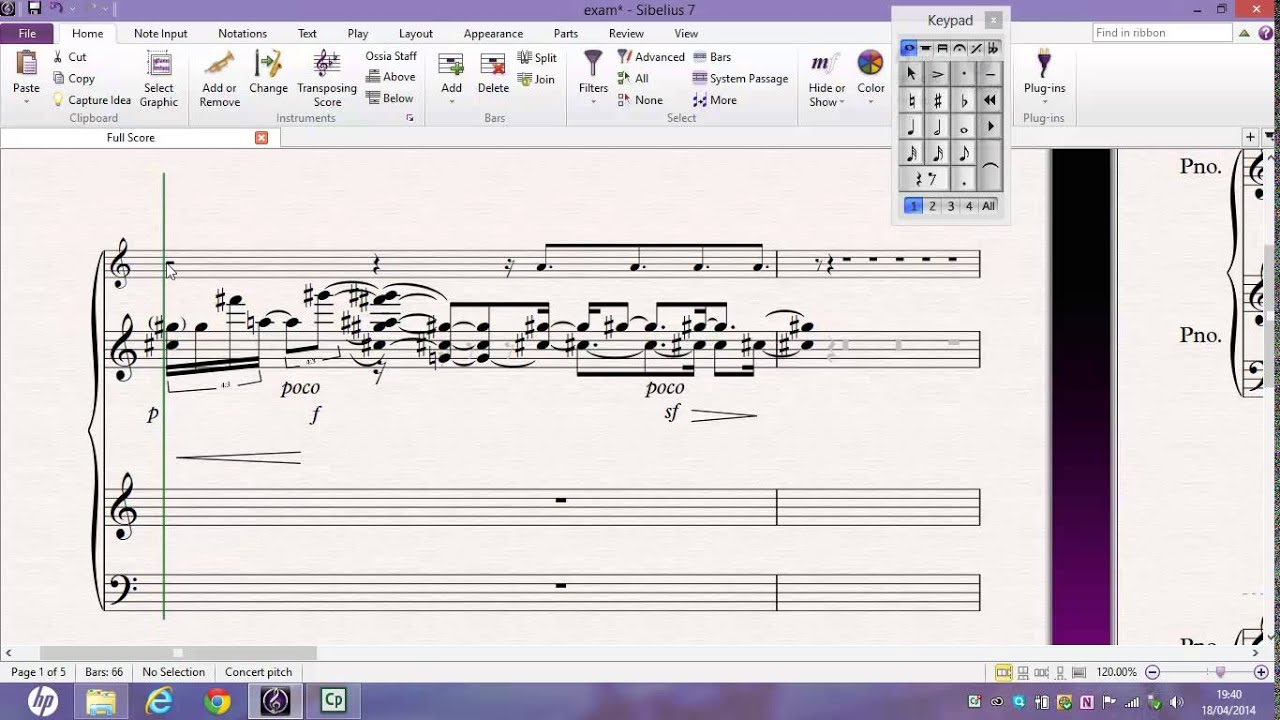Move the zoom slider handle
1280x720 pixels.
click(1220, 672)
